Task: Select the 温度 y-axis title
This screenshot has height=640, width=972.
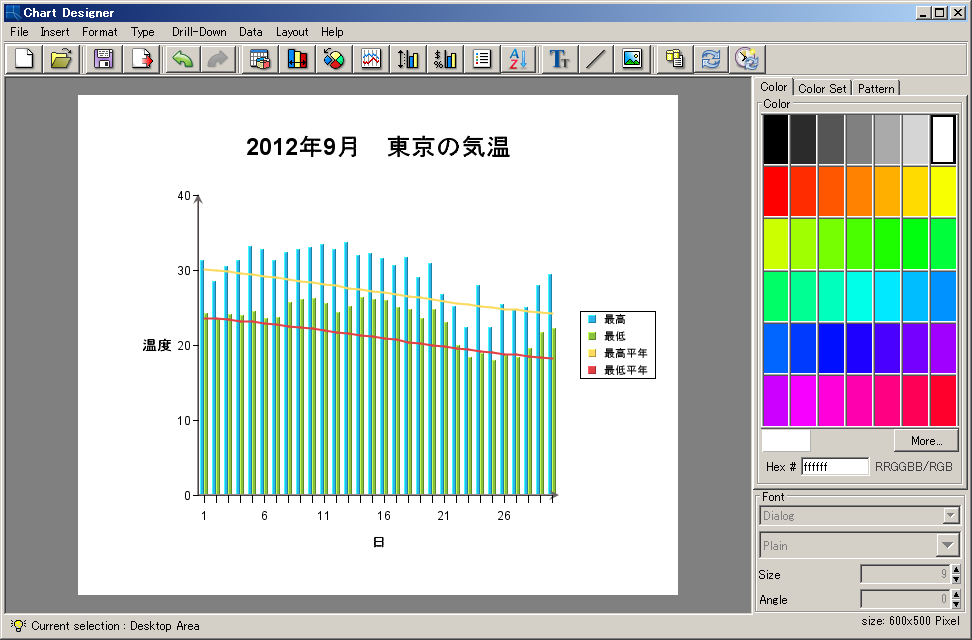Action: [x=157, y=345]
